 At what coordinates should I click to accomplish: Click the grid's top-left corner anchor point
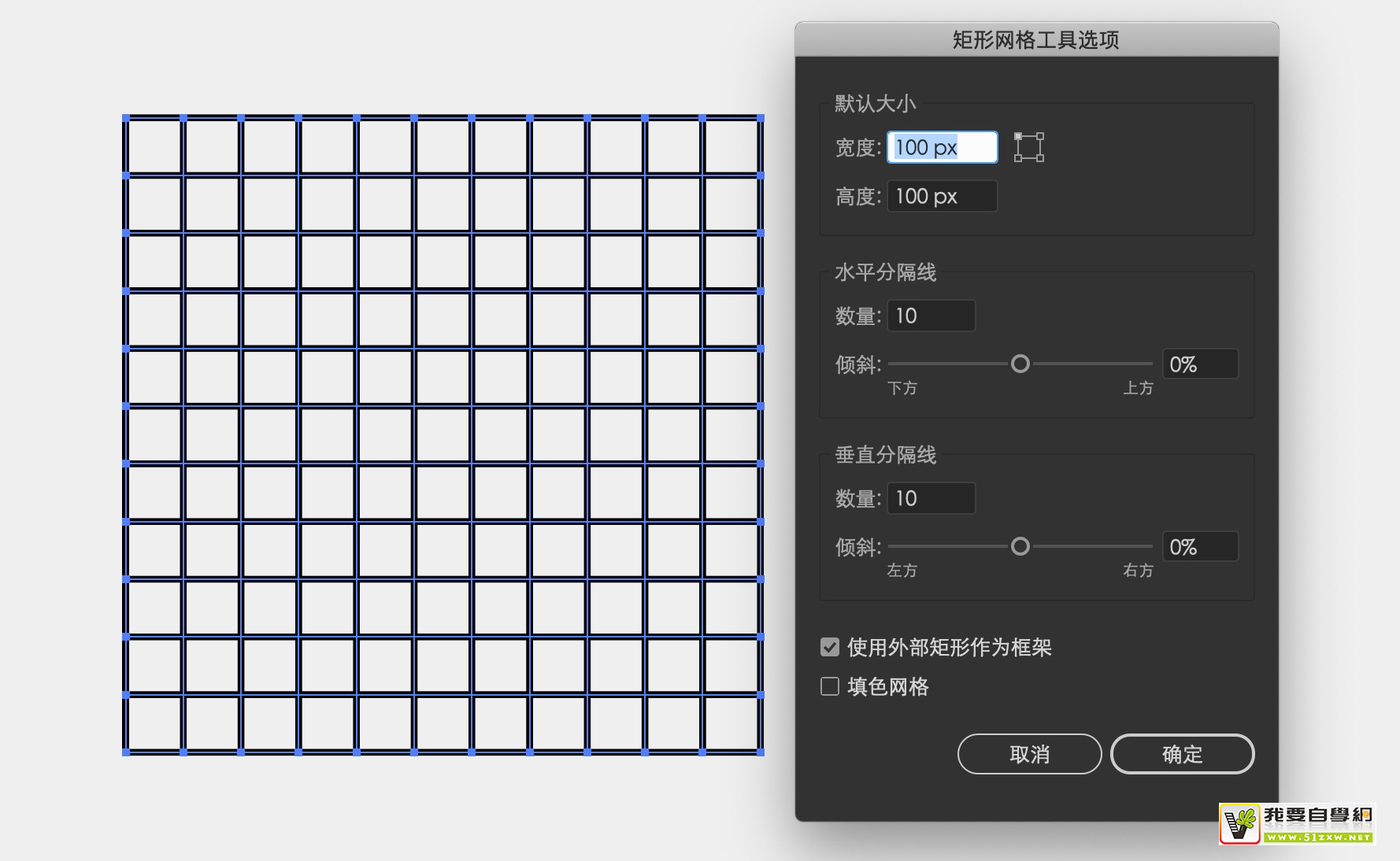click(126, 118)
